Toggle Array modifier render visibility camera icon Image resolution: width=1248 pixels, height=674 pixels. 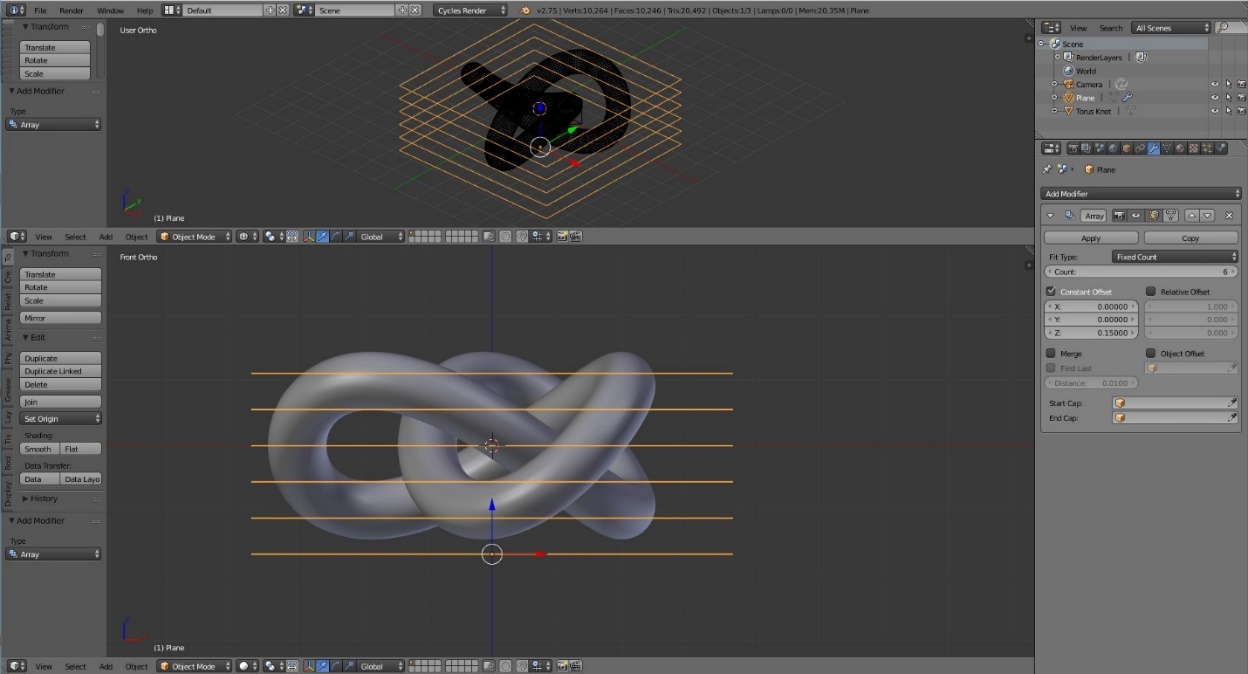[1120, 215]
